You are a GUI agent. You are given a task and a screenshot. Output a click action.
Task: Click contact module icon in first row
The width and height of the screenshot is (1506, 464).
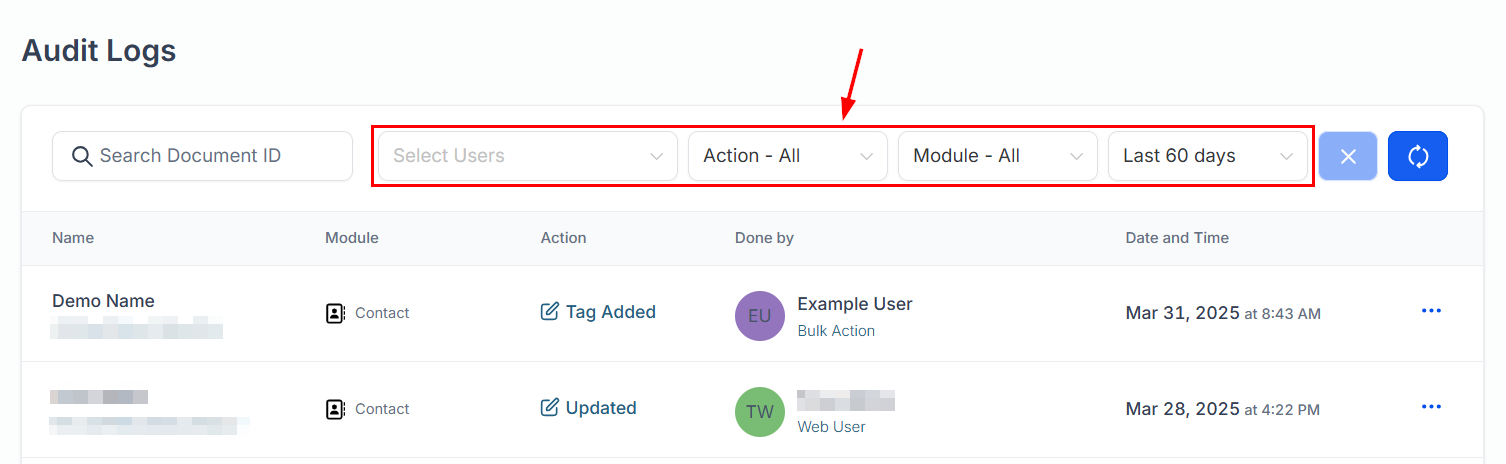tap(336, 313)
